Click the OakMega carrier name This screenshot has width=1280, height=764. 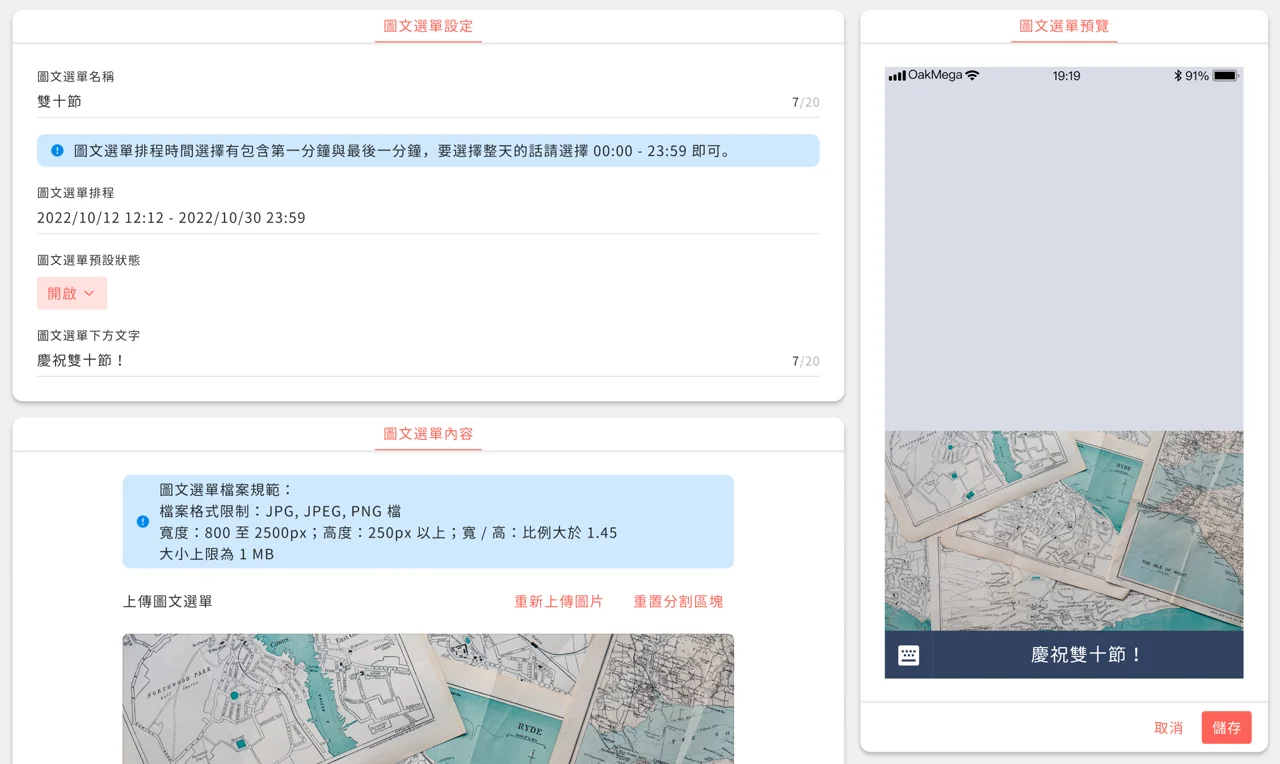point(934,76)
